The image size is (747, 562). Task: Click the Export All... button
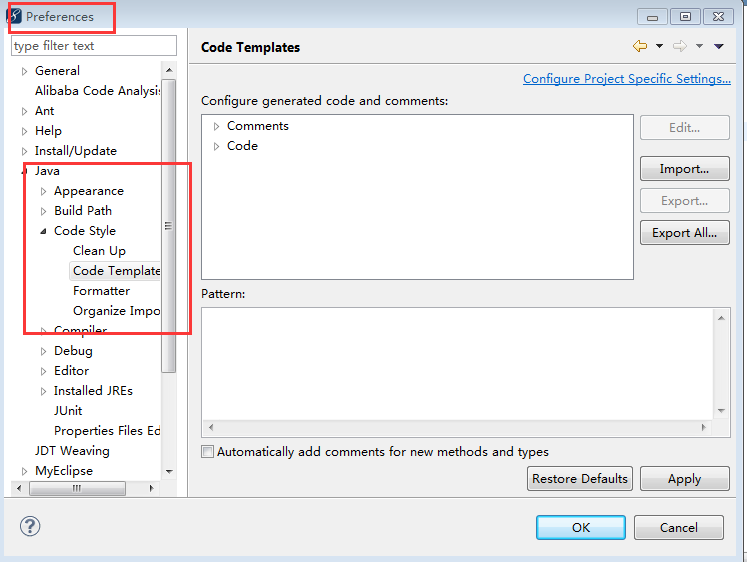[685, 232]
